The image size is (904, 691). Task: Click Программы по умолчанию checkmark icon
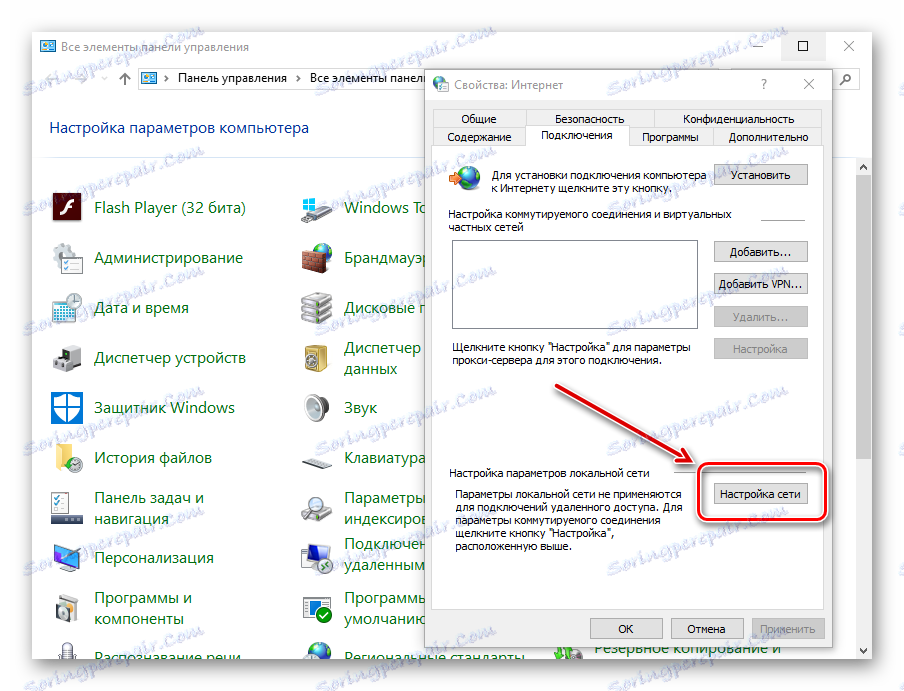pyautogui.click(x=318, y=609)
